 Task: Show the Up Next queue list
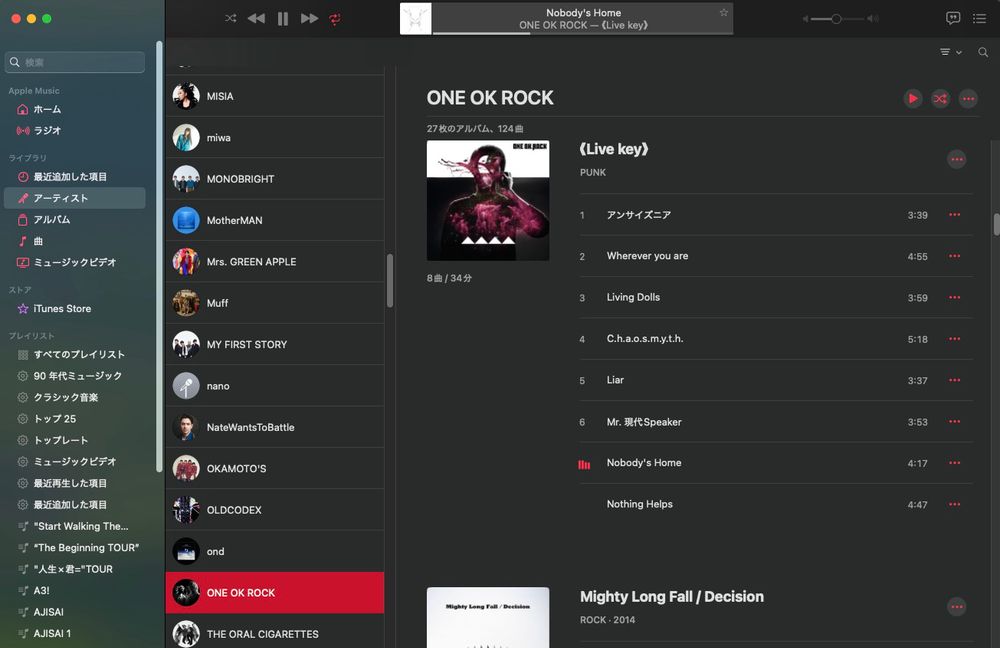coord(980,18)
